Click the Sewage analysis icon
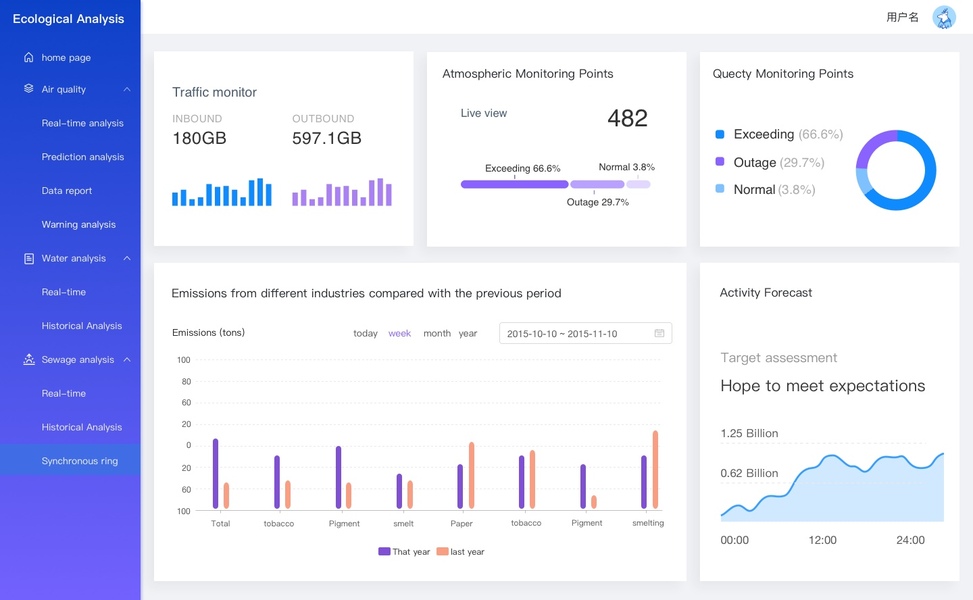This screenshot has height=600, width=973. pos(29,359)
